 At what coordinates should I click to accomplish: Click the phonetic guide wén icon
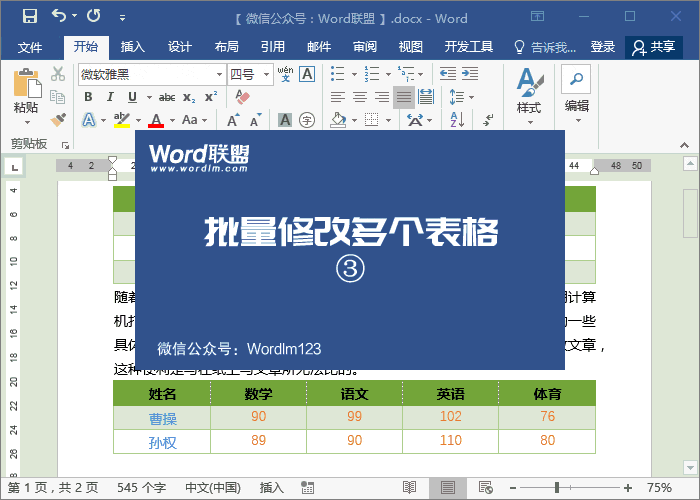(285, 74)
